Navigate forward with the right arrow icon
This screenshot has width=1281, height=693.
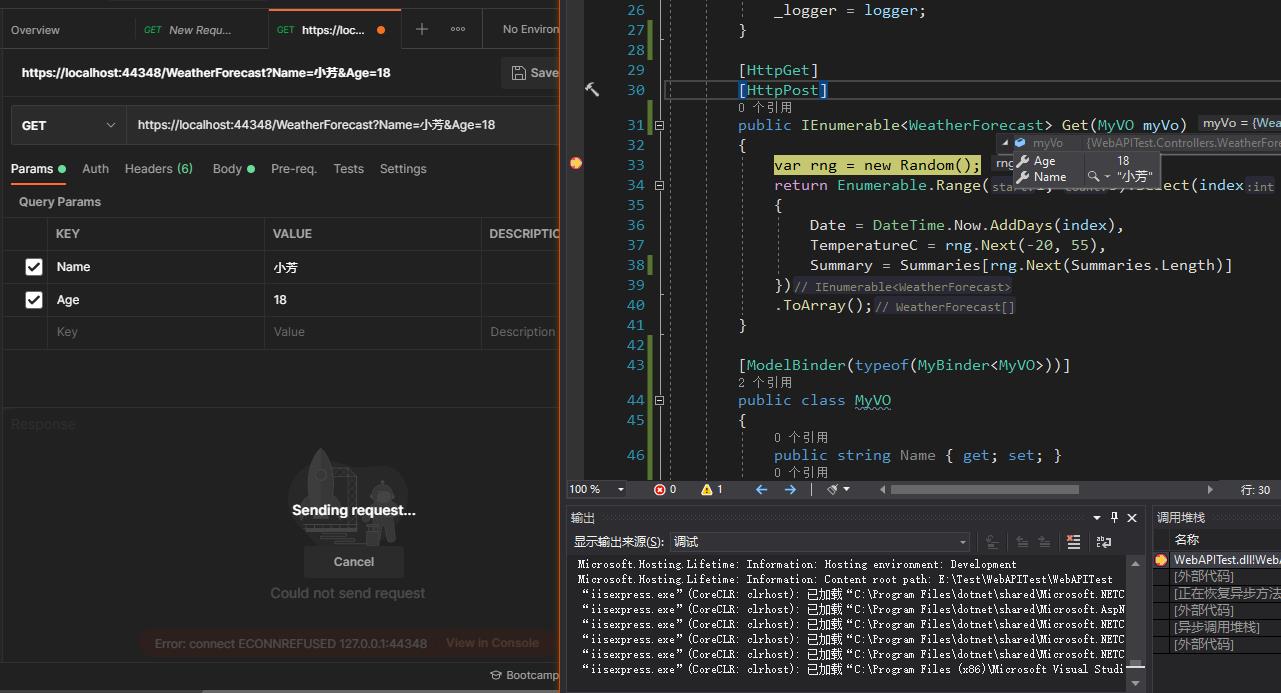[x=790, y=489]
